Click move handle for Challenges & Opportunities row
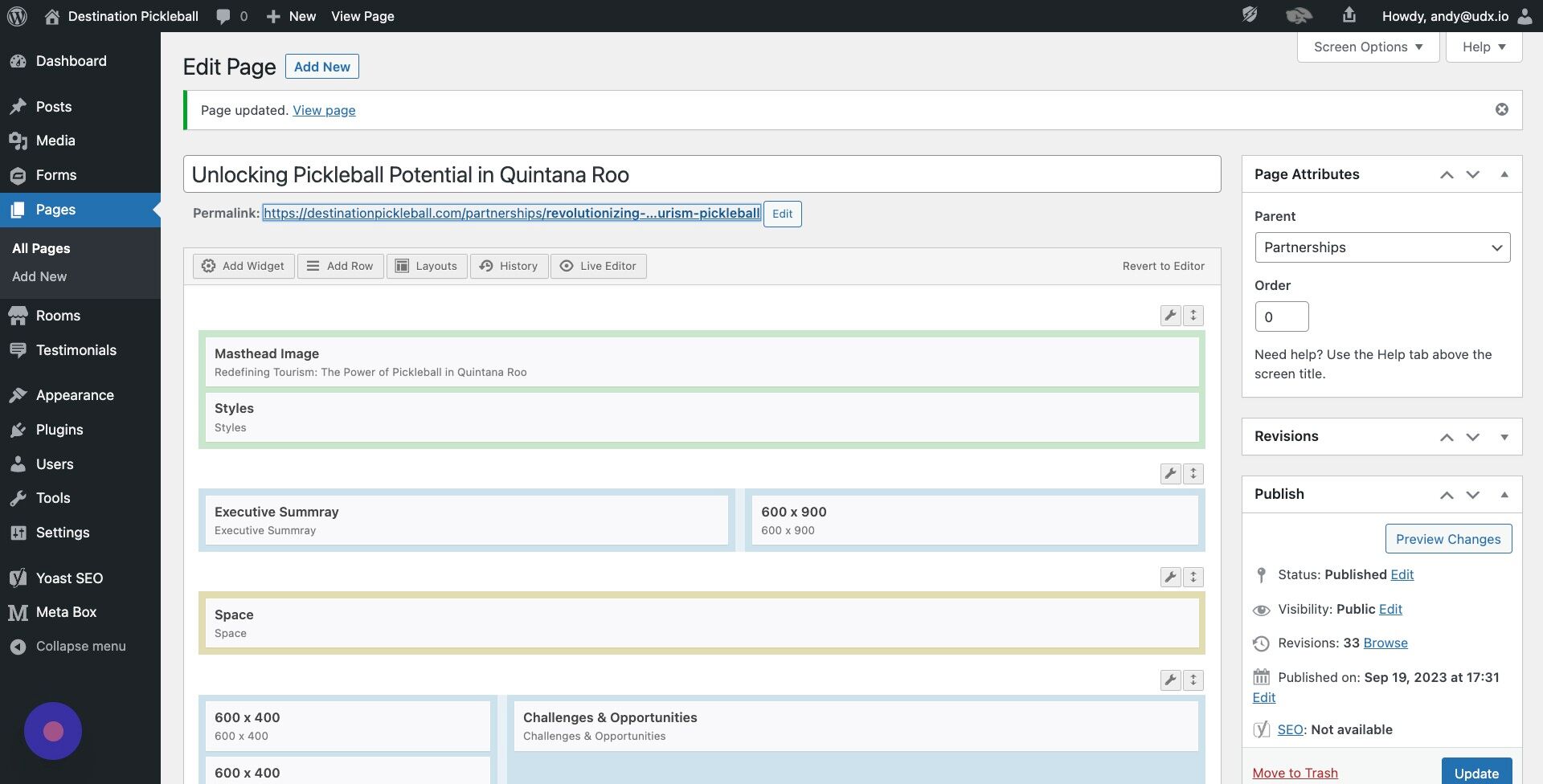Image resolution: width=1543 pixels, height=784 pixels. [x=1193, y=680]
